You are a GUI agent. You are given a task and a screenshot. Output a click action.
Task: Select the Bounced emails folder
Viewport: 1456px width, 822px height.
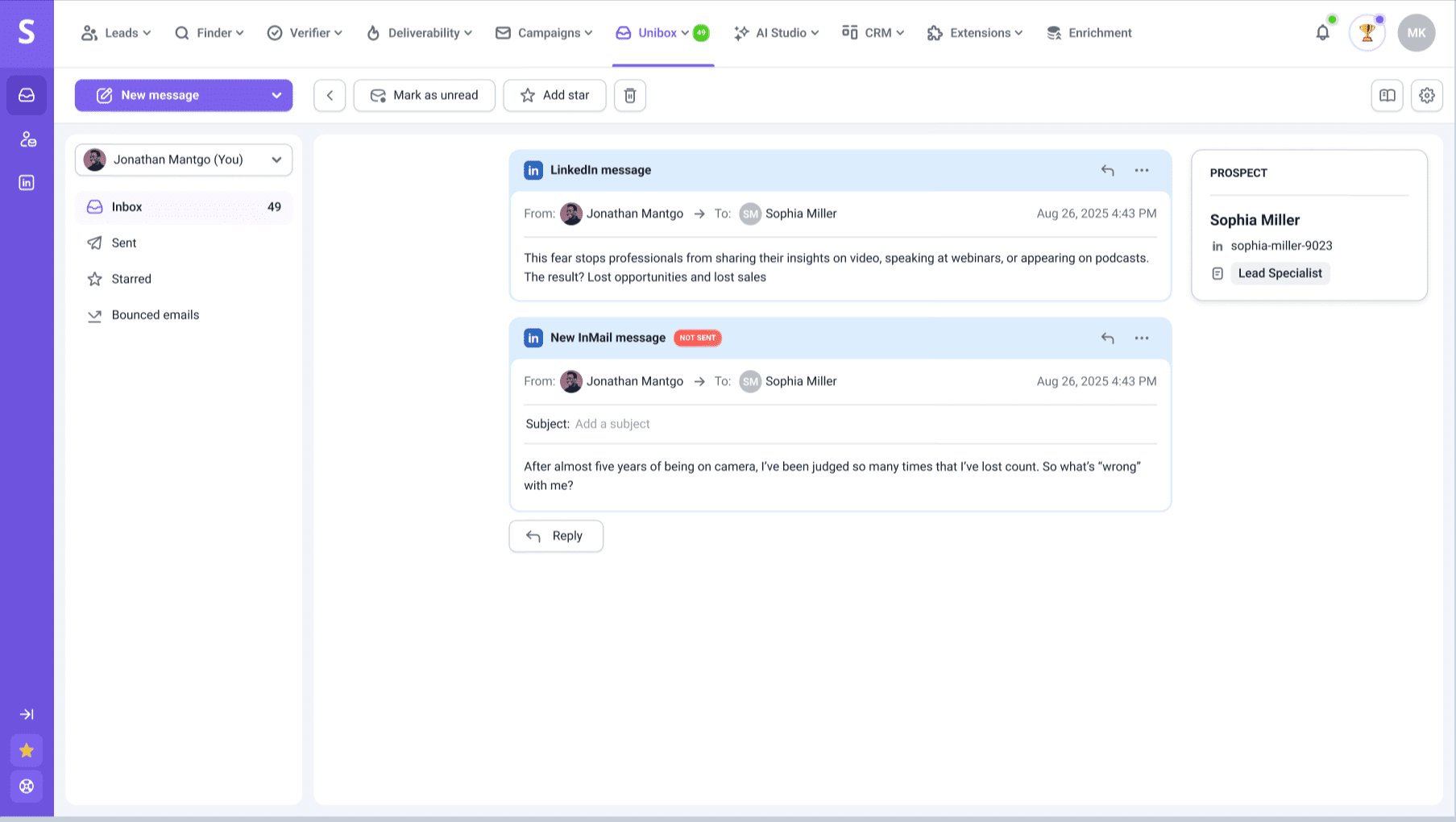(x=155, y=315)
